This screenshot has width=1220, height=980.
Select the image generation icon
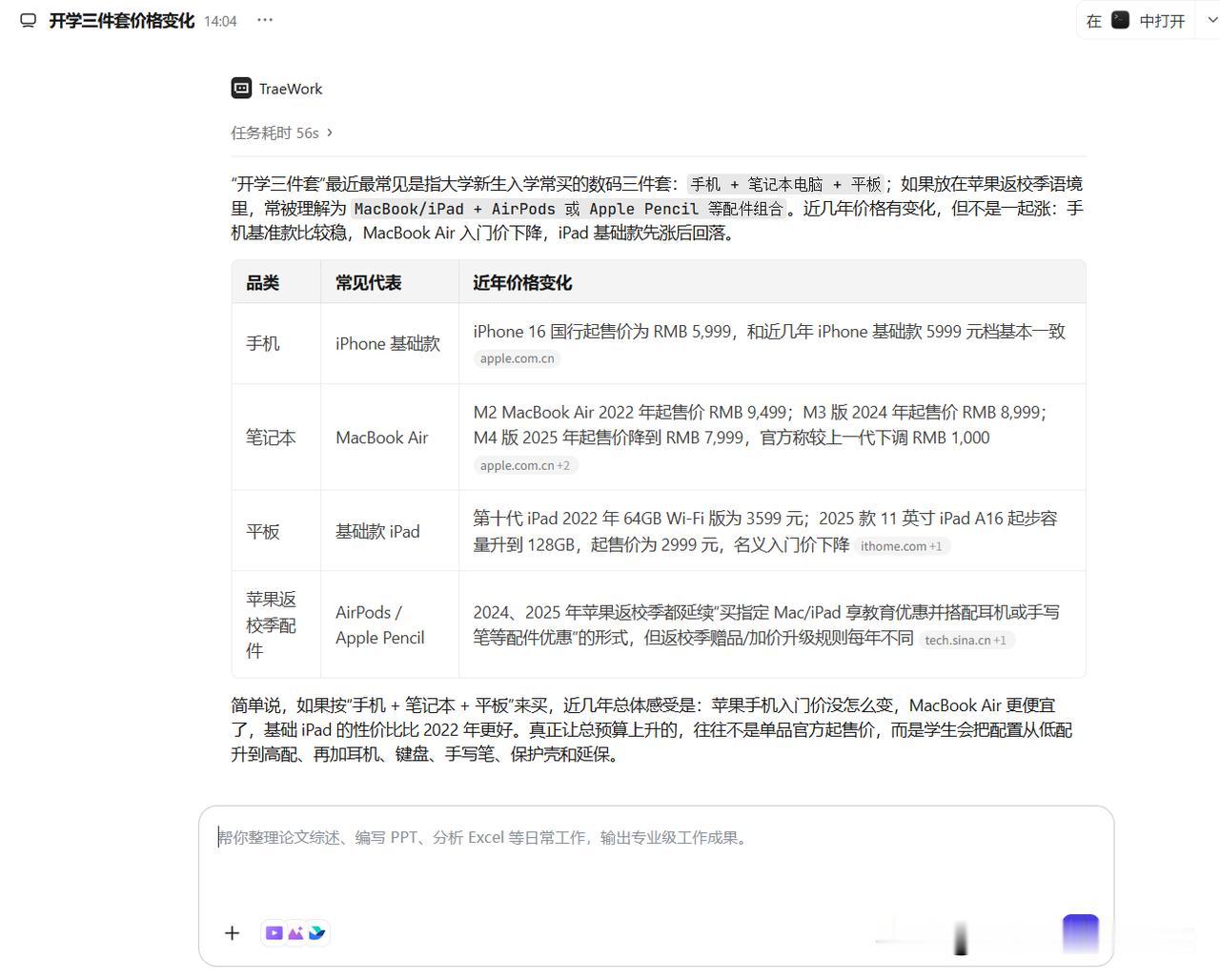pos(295,933)
